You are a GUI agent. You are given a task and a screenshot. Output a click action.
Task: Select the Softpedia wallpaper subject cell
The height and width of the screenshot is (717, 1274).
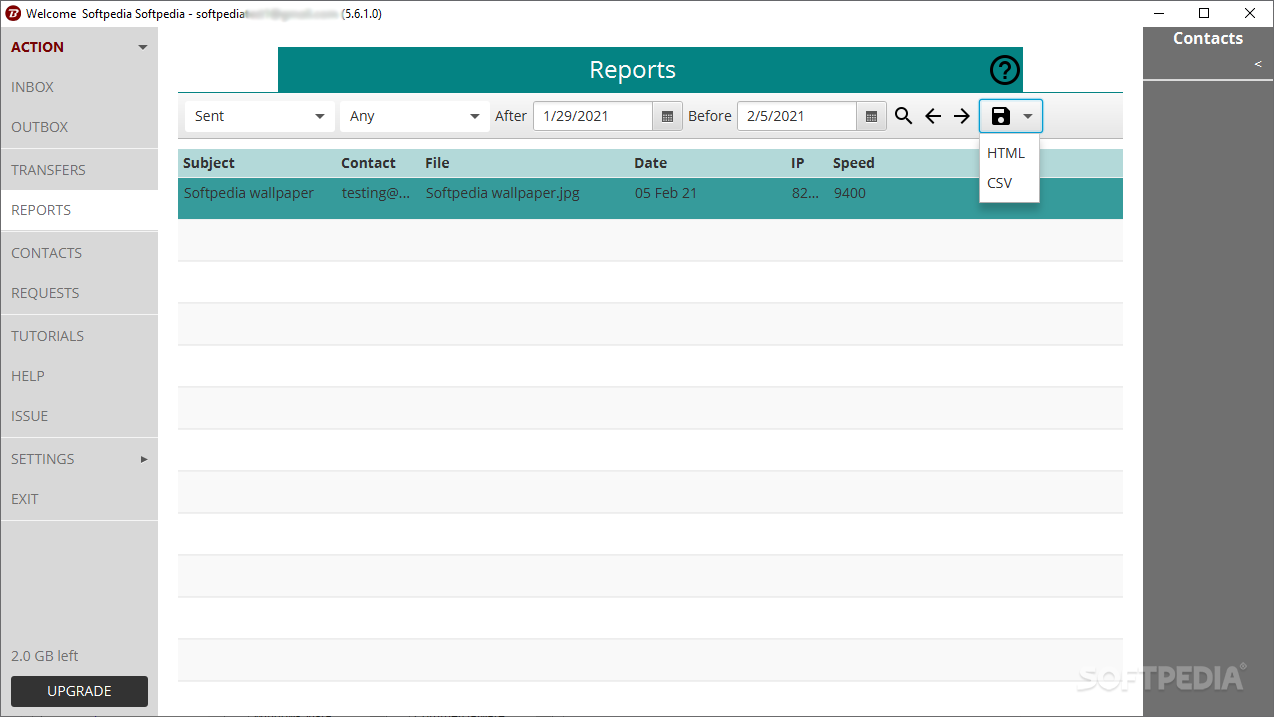pyautogui.click(x=249, y=193)
